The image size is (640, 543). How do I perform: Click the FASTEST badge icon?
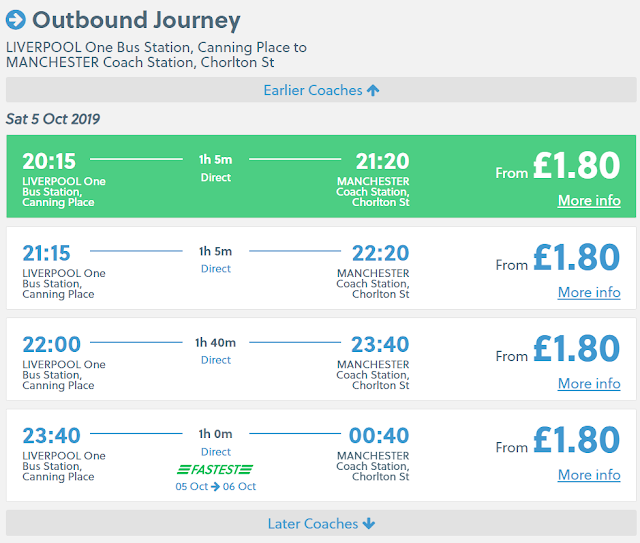coord(215,469)
